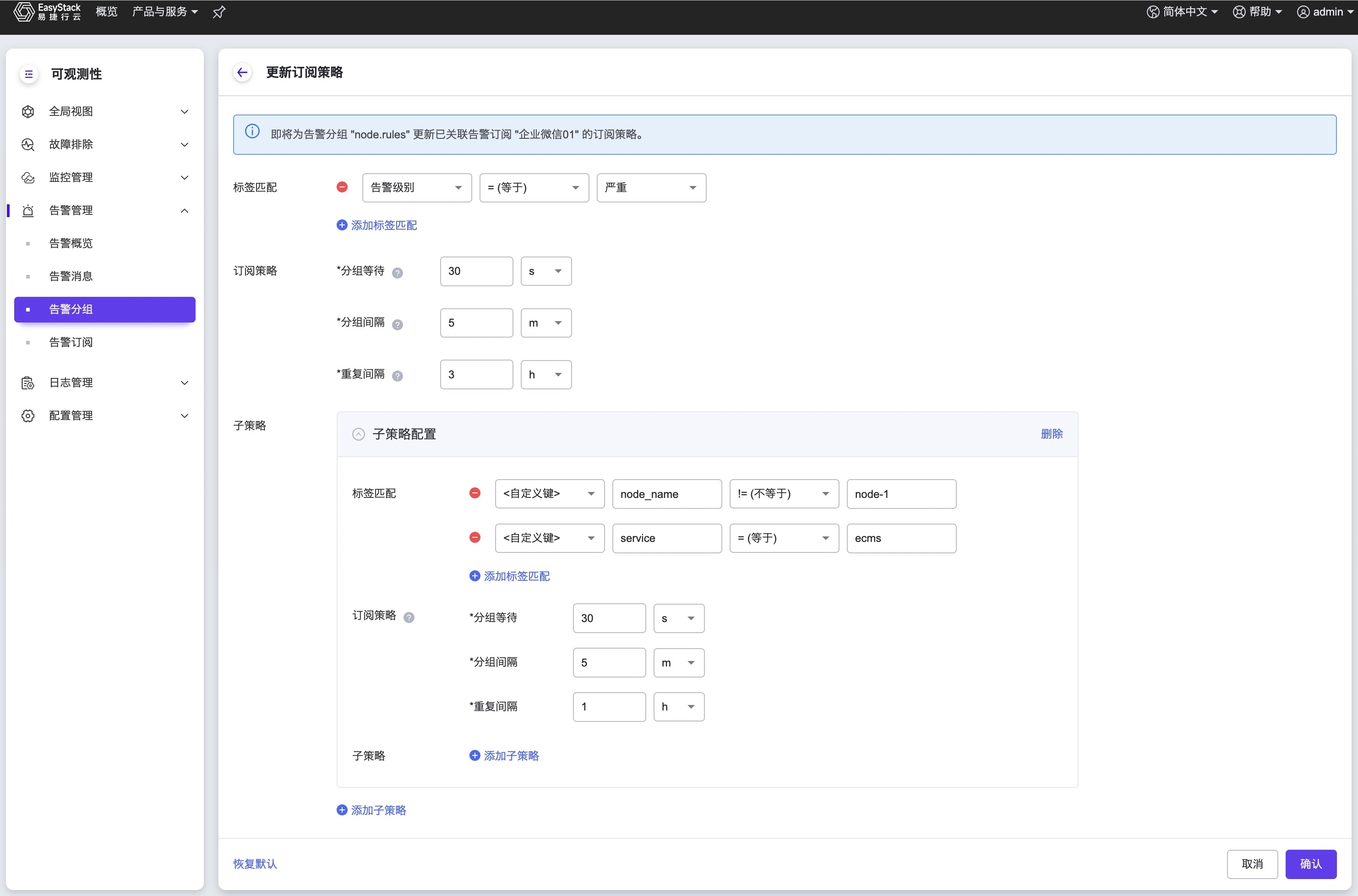Open 分组间隔 unit dropdown showing m

click(x=546, y=323)
